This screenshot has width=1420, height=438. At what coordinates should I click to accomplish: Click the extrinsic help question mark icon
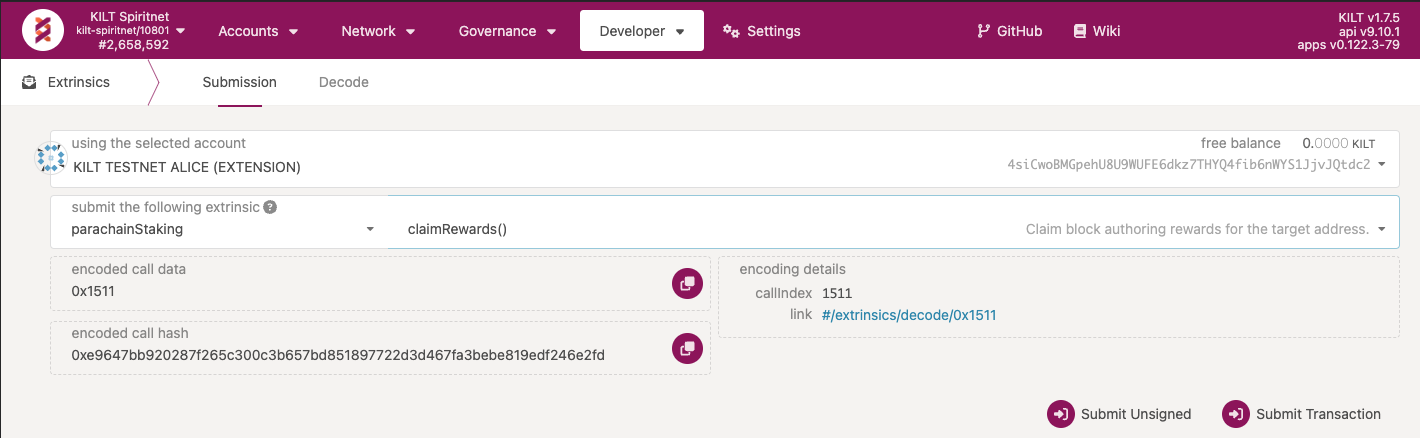click(270, 207)
